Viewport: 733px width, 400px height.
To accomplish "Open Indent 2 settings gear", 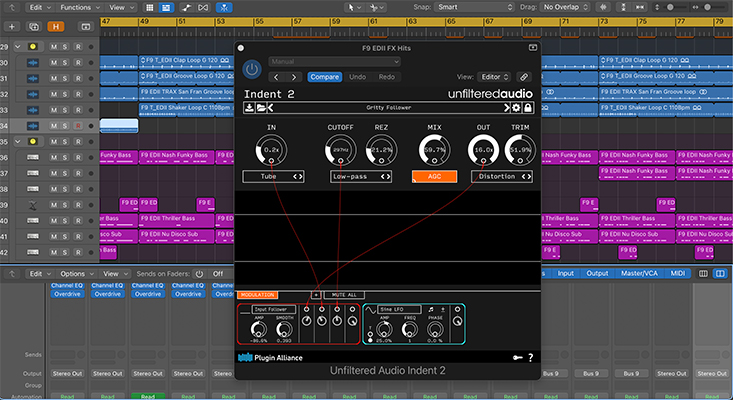I will click(x=516, y=107).
